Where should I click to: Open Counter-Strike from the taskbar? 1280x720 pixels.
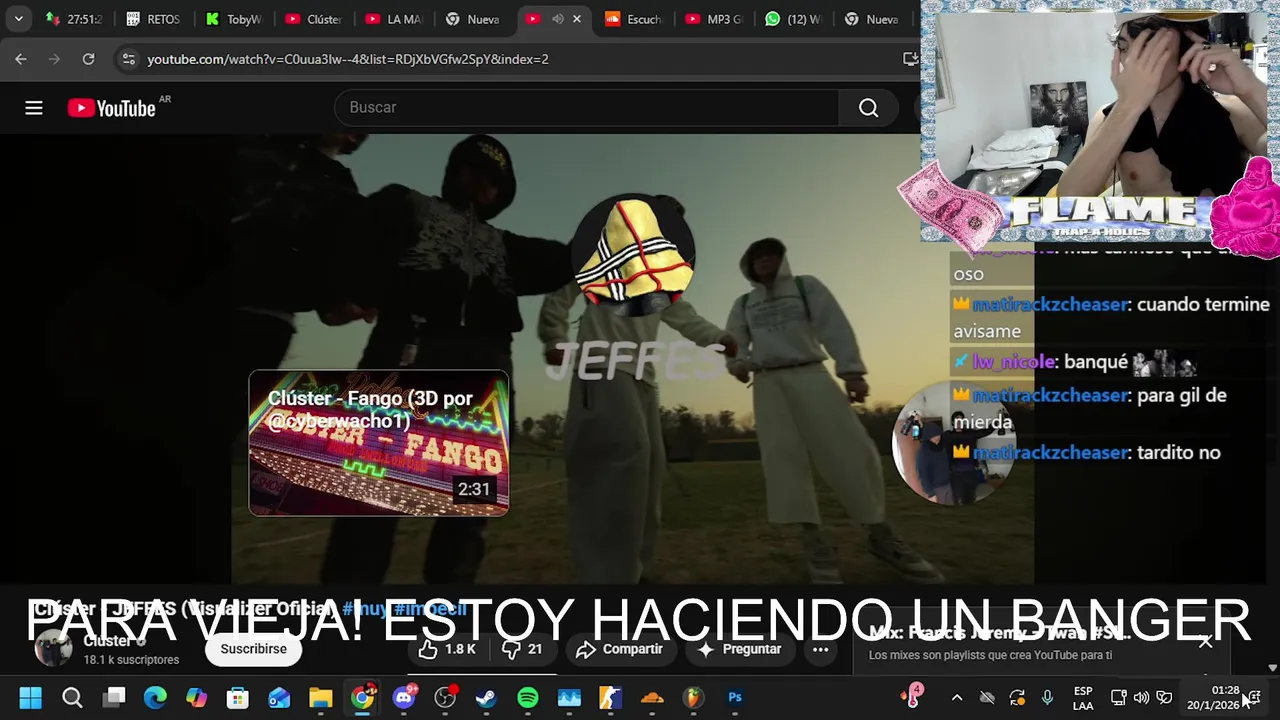(610, 698)
